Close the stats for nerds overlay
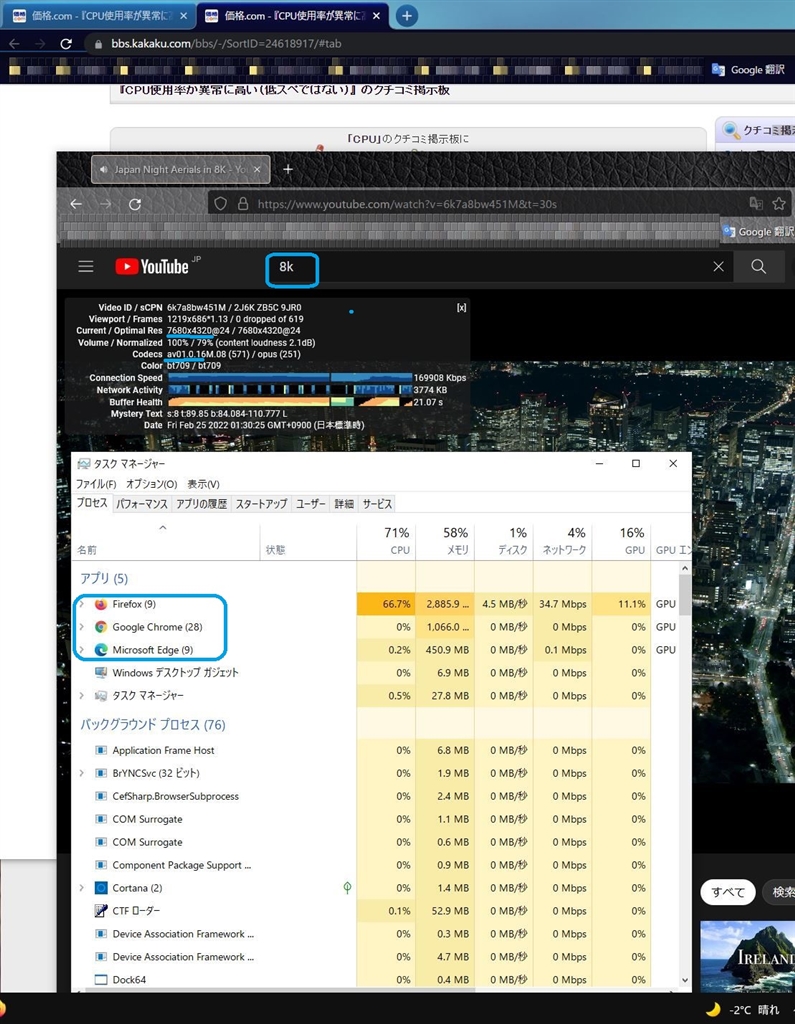 [461, 308]
